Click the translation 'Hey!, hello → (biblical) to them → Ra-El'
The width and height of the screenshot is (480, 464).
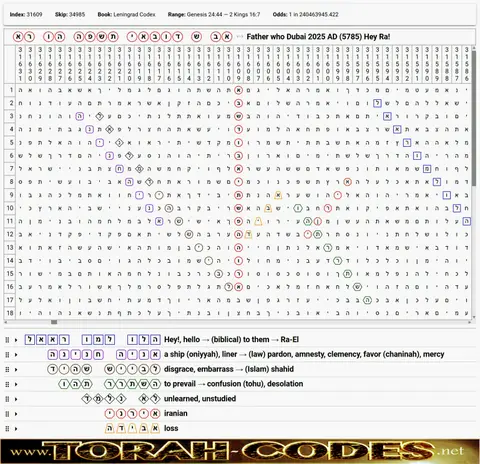[231, 340]
